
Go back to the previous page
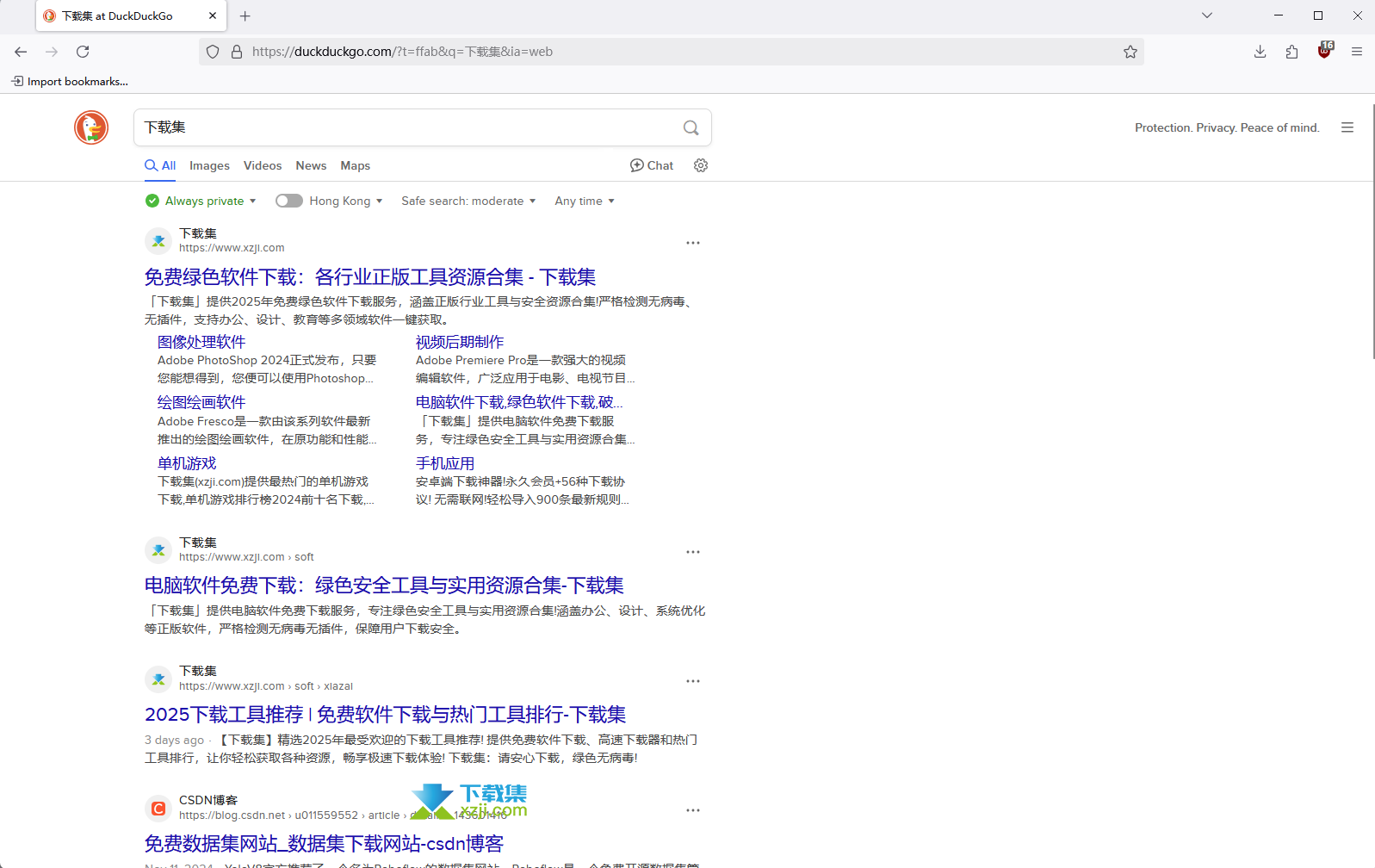[x=21, y=52]
